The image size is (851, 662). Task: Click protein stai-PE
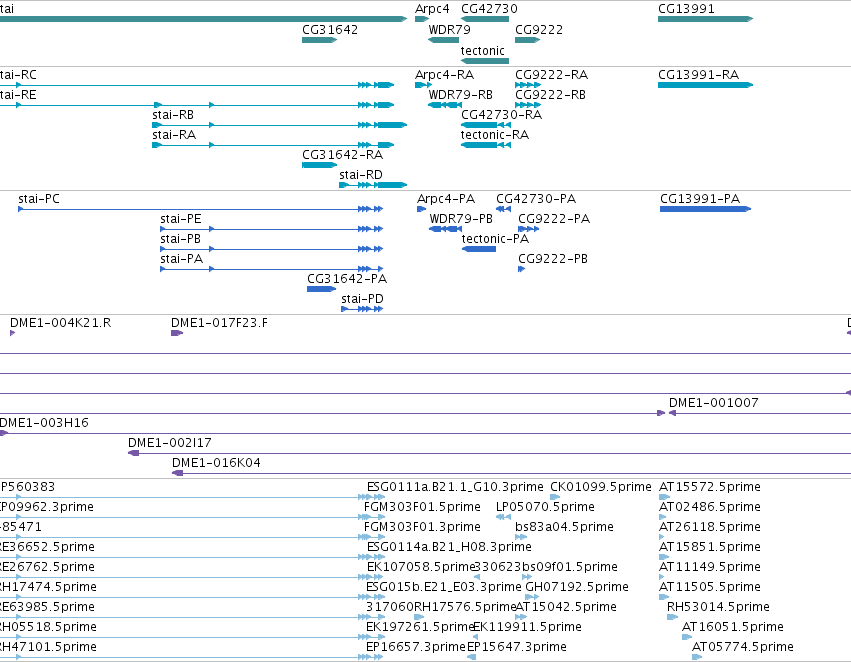[x=271, y=229]
